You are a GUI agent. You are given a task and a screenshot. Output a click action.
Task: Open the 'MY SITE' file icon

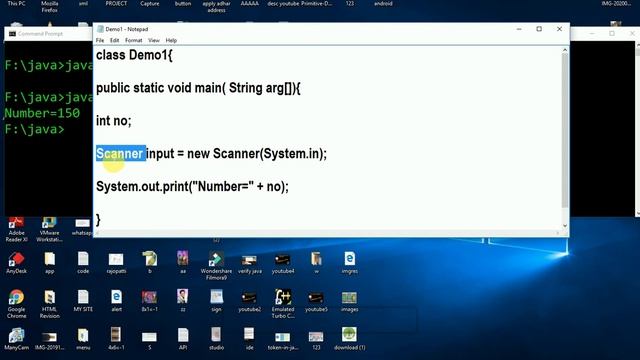(83, 301)
